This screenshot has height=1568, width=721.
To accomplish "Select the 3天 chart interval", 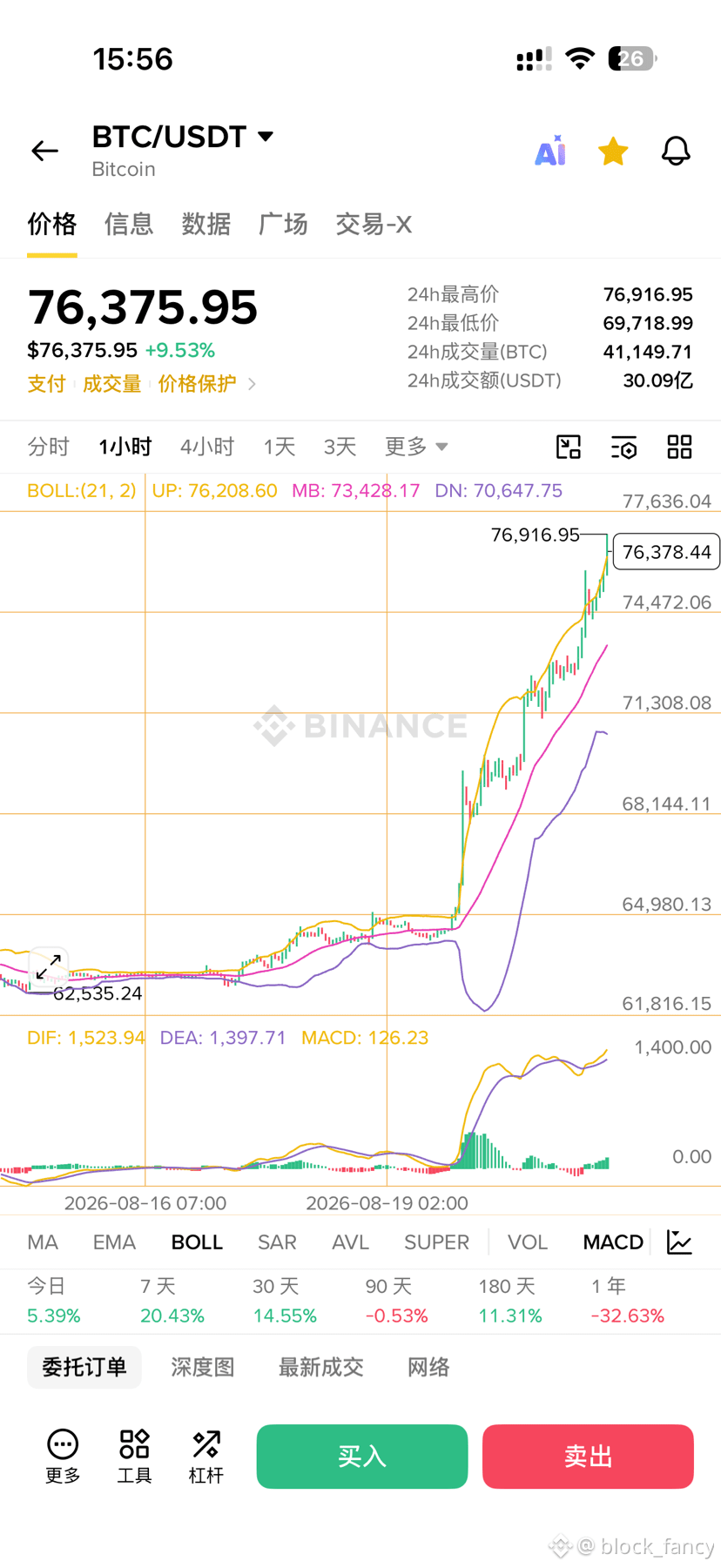I will pyautogui.click(x=340, y=447).
